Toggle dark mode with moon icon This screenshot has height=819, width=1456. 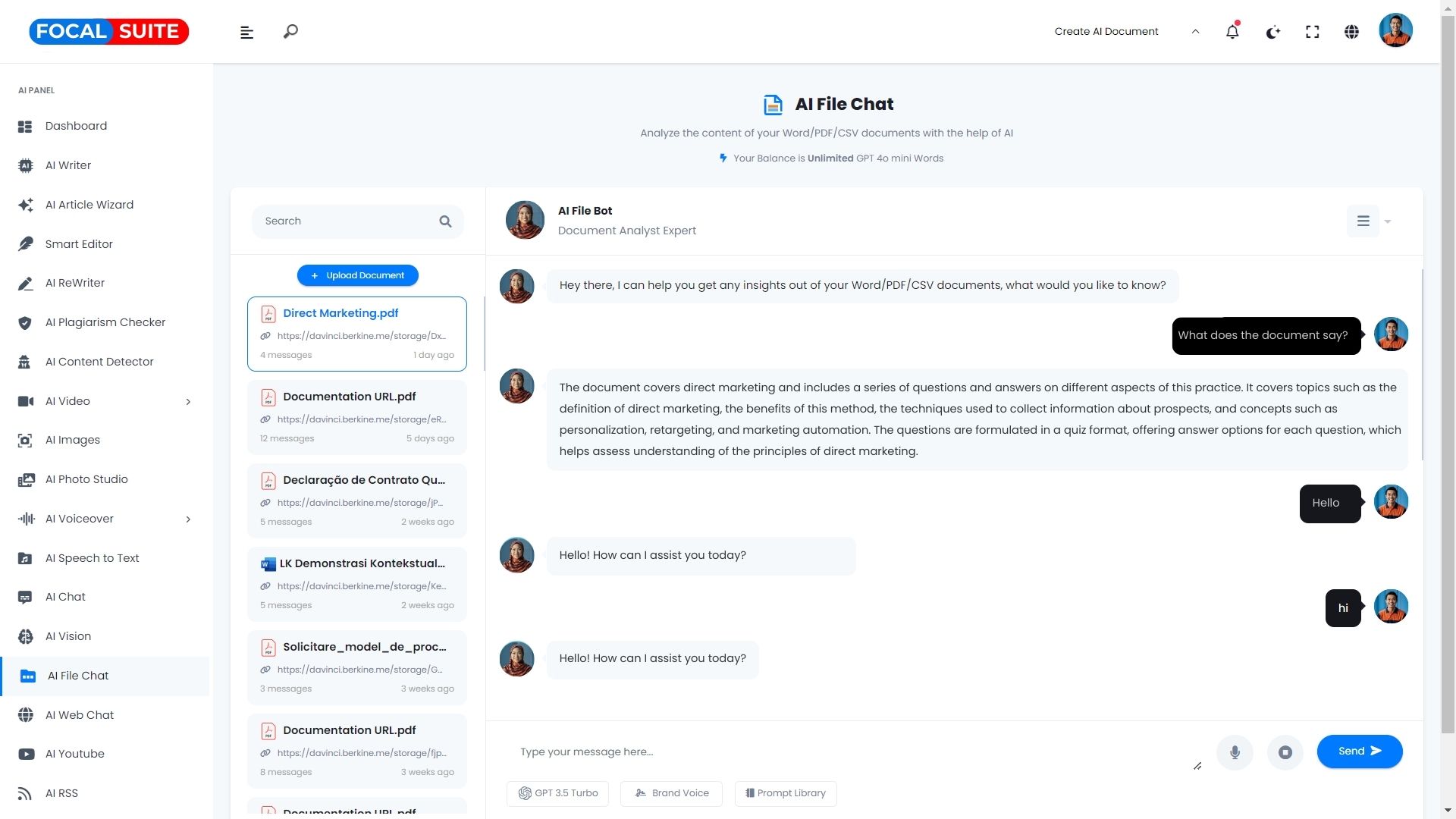point(1272,32)
